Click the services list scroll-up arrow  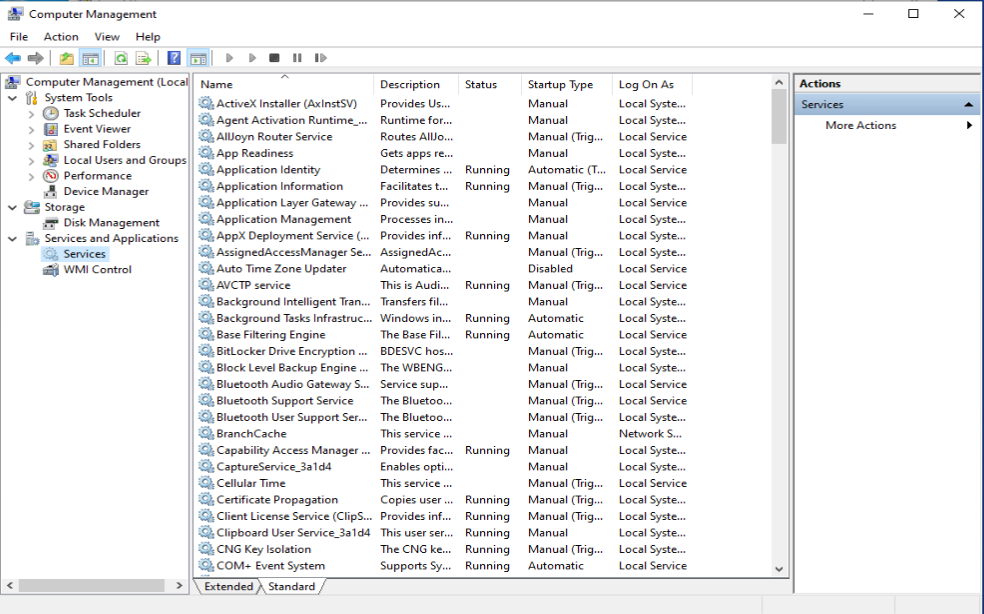point(779,82)
